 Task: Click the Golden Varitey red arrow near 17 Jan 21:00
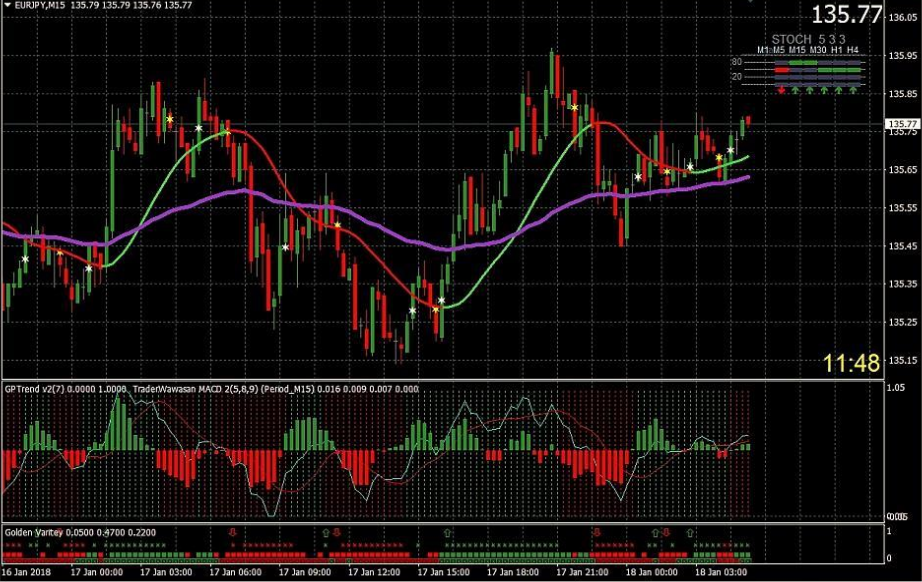597,533
